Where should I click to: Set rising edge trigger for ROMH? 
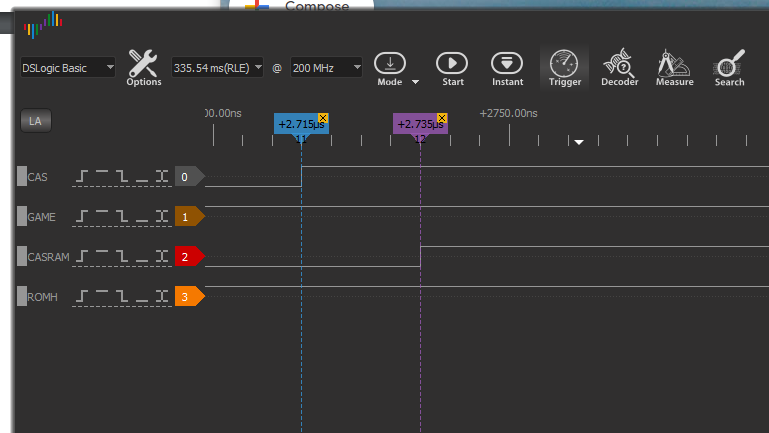click(82, 296)
